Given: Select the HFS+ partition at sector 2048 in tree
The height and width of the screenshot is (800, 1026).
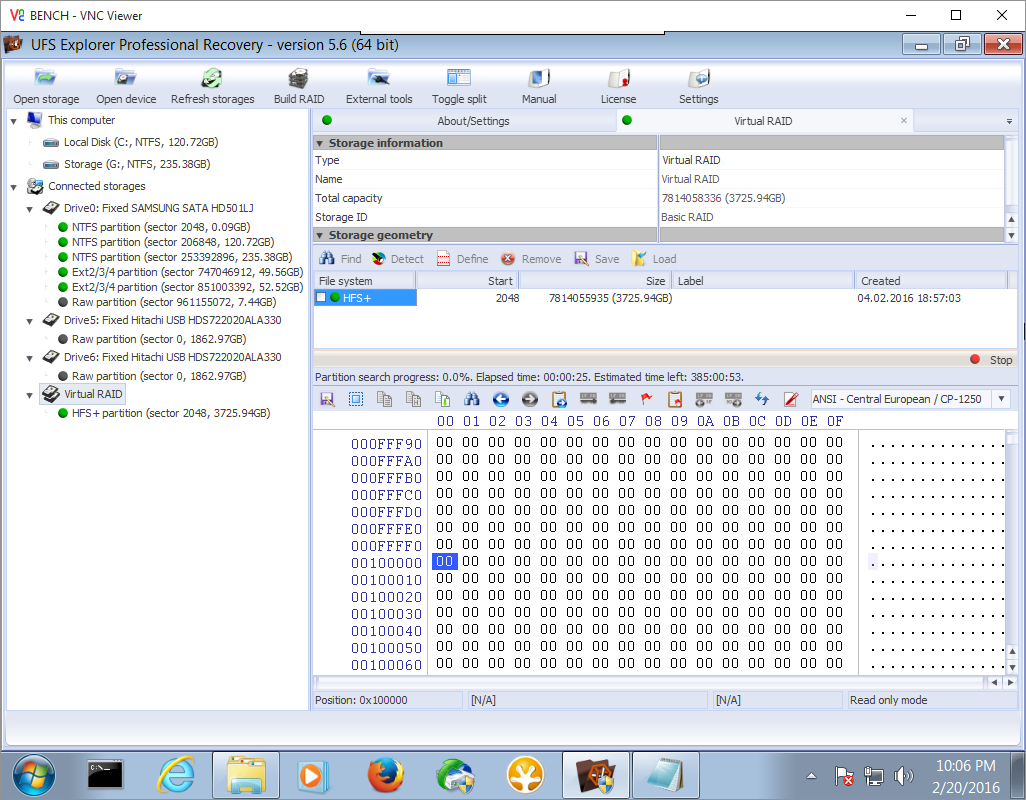Looking at the screenshot, I should [x=171, y=413].
